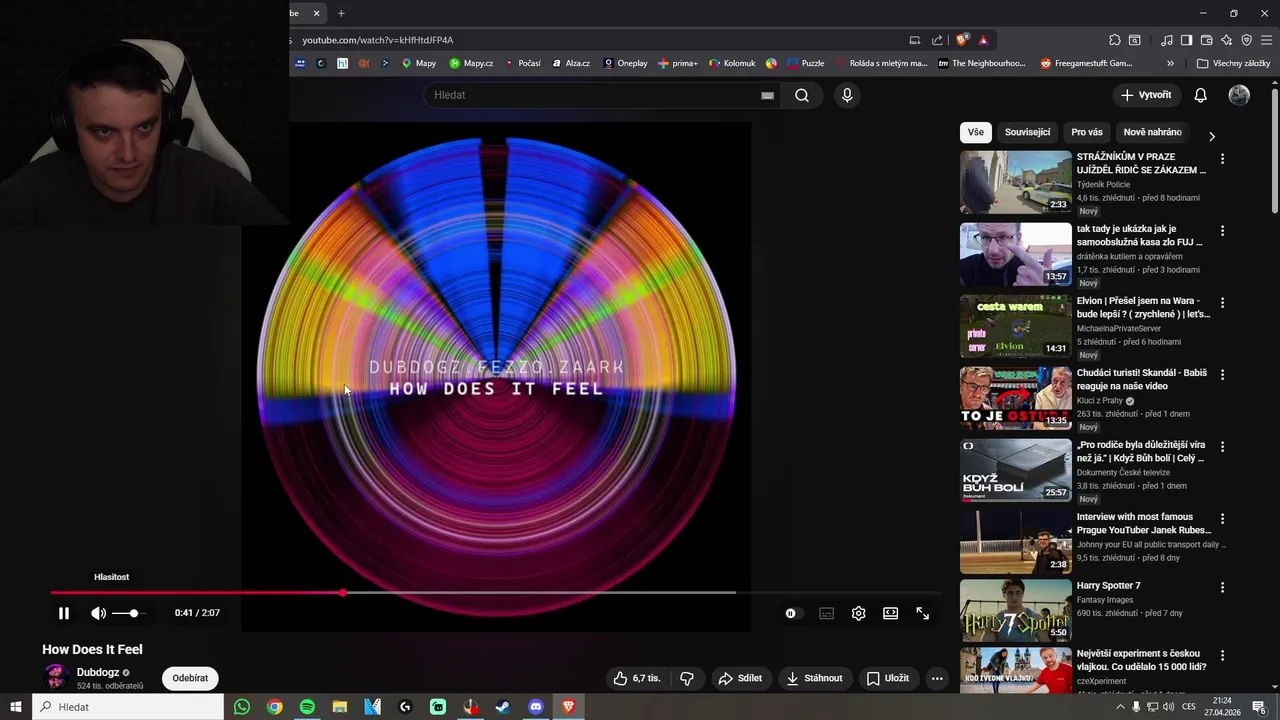The image size is (1280, 720).
Task: Open the Mapy bookmark
Action: [x=419, y=63]
